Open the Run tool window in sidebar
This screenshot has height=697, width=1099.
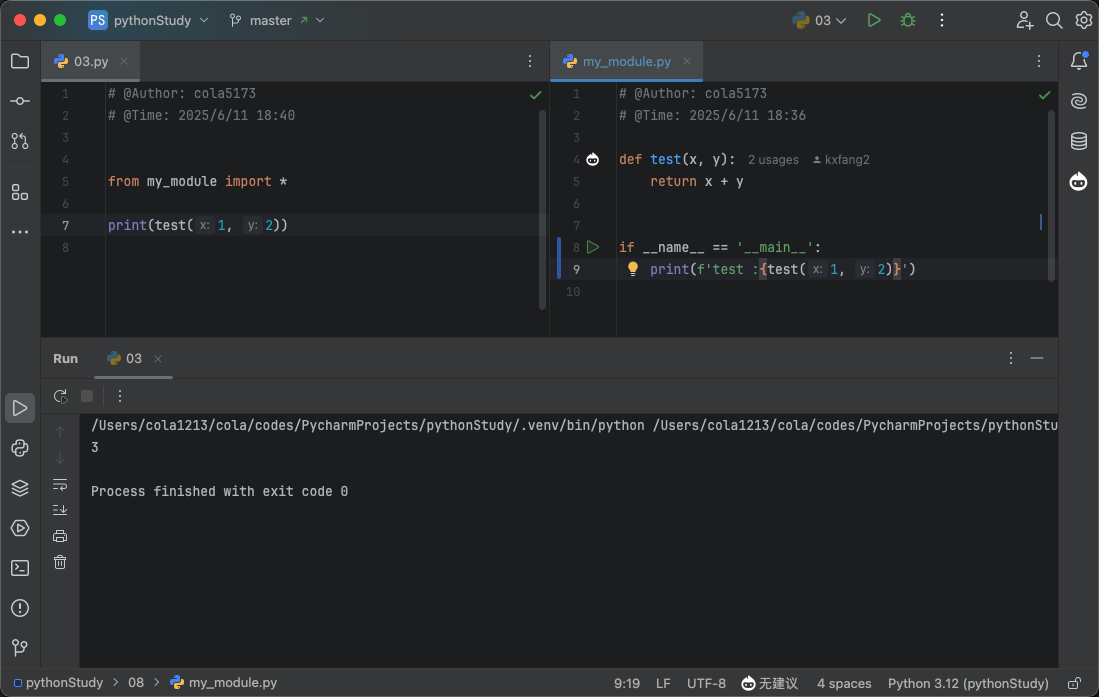point(20,408)
